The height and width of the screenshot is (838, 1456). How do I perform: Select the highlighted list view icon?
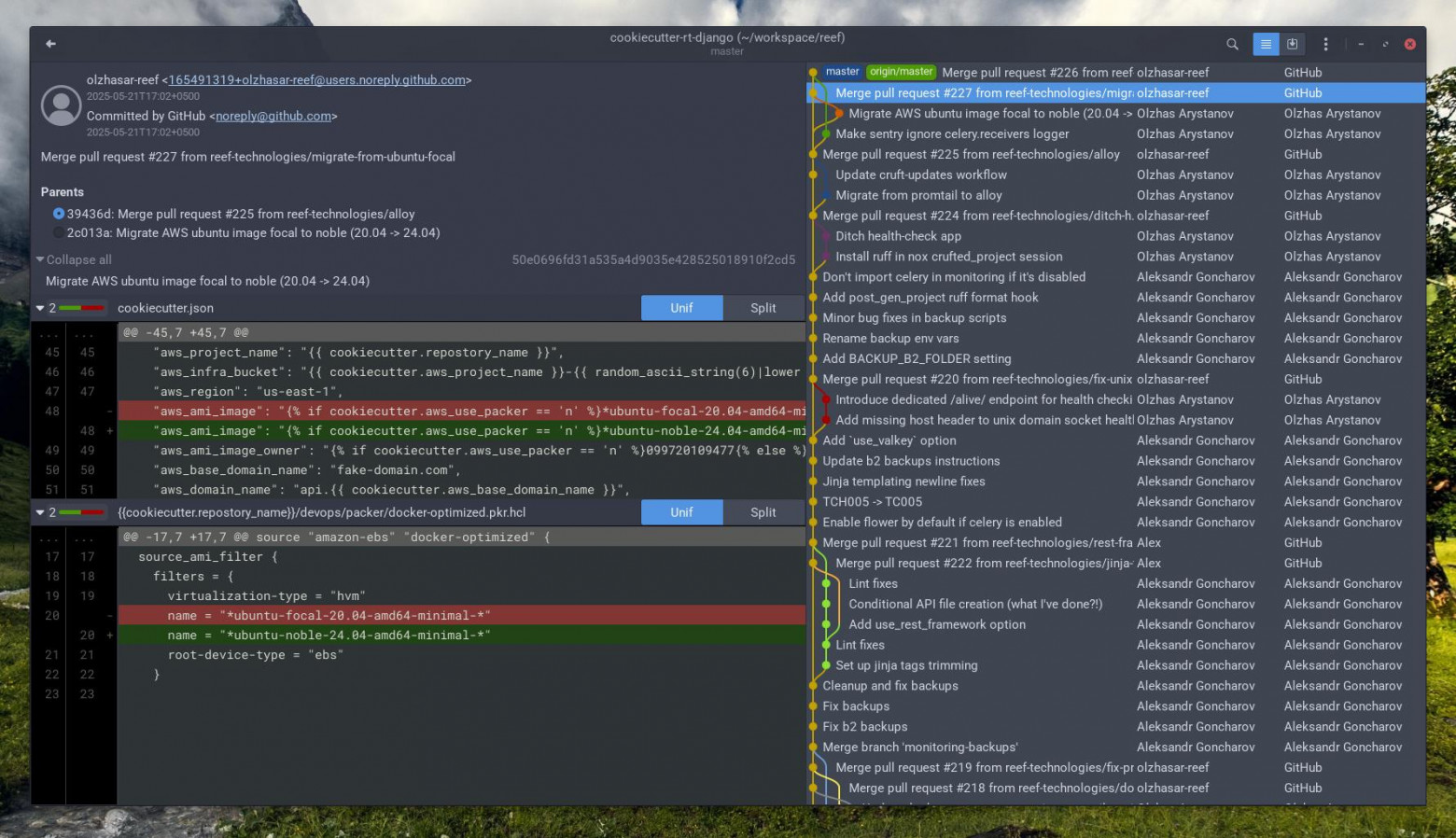point(1265,44)
